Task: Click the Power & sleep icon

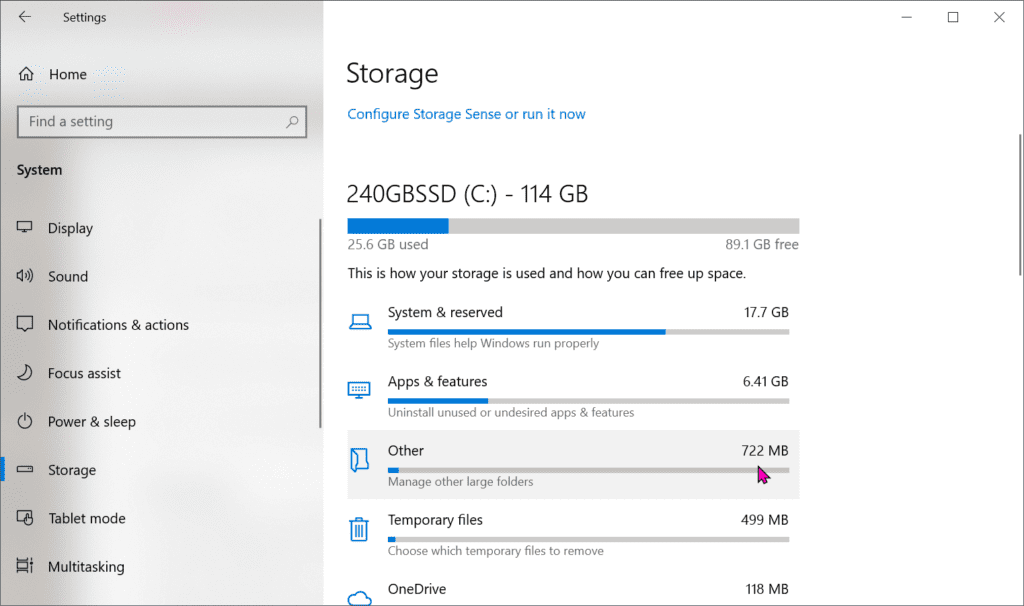Action: click(26, 422)
